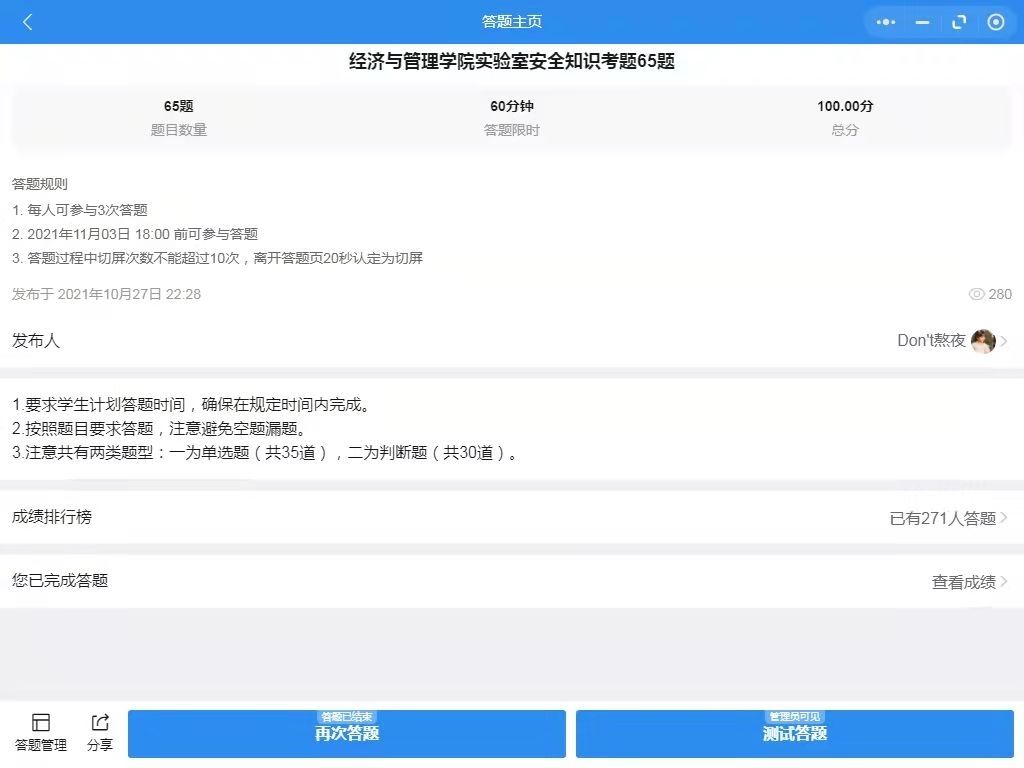Minimize the mini program window
1024x768 pixels.
click(x=922, y=22)
